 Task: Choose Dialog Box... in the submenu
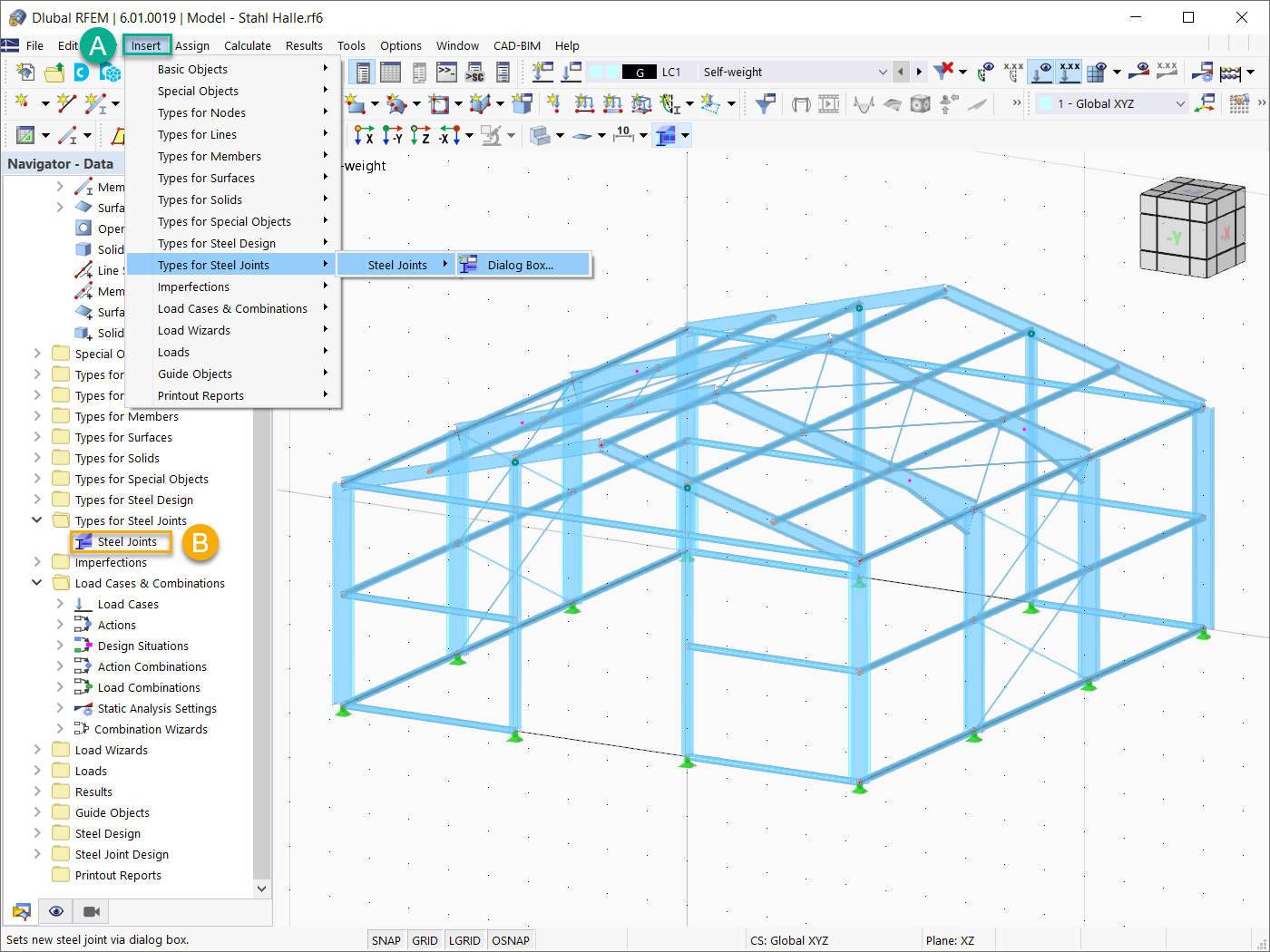point(523,265)
